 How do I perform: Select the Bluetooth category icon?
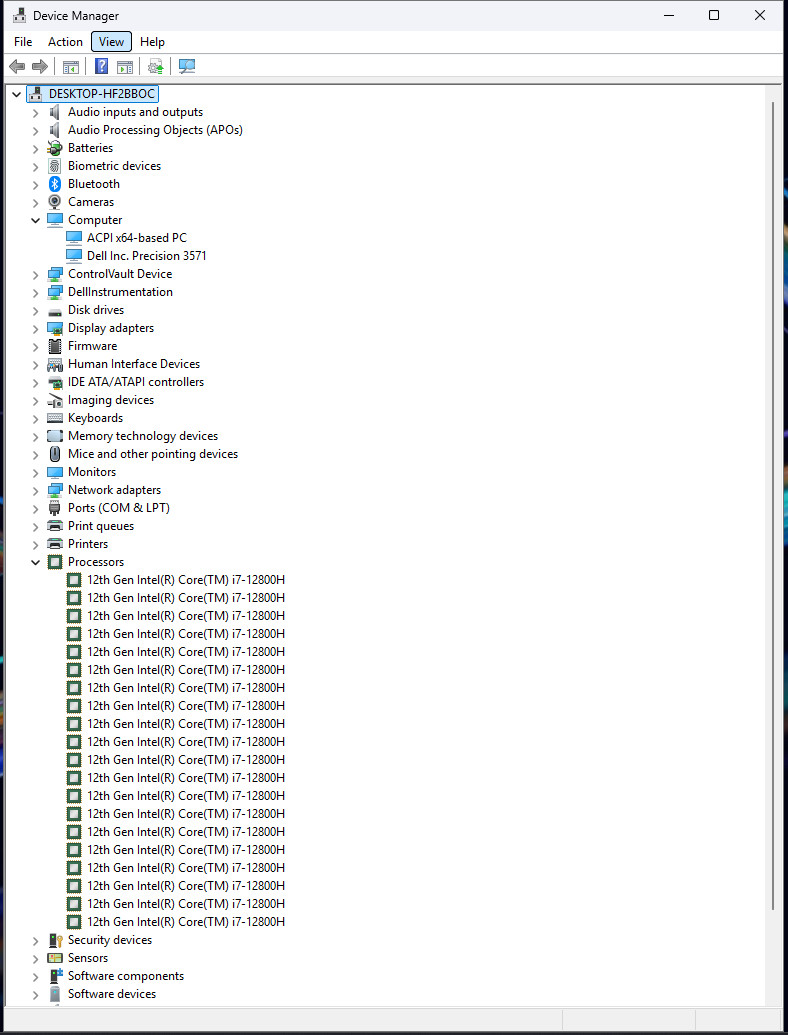click(55, 184)
